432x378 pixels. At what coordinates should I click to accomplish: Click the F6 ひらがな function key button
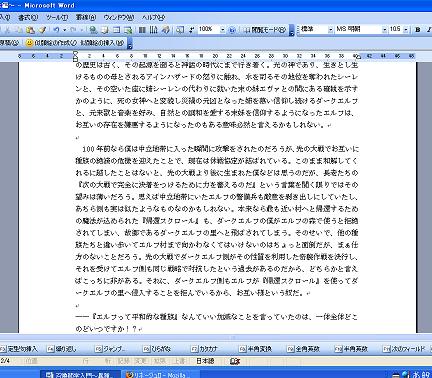click(157, 349)
